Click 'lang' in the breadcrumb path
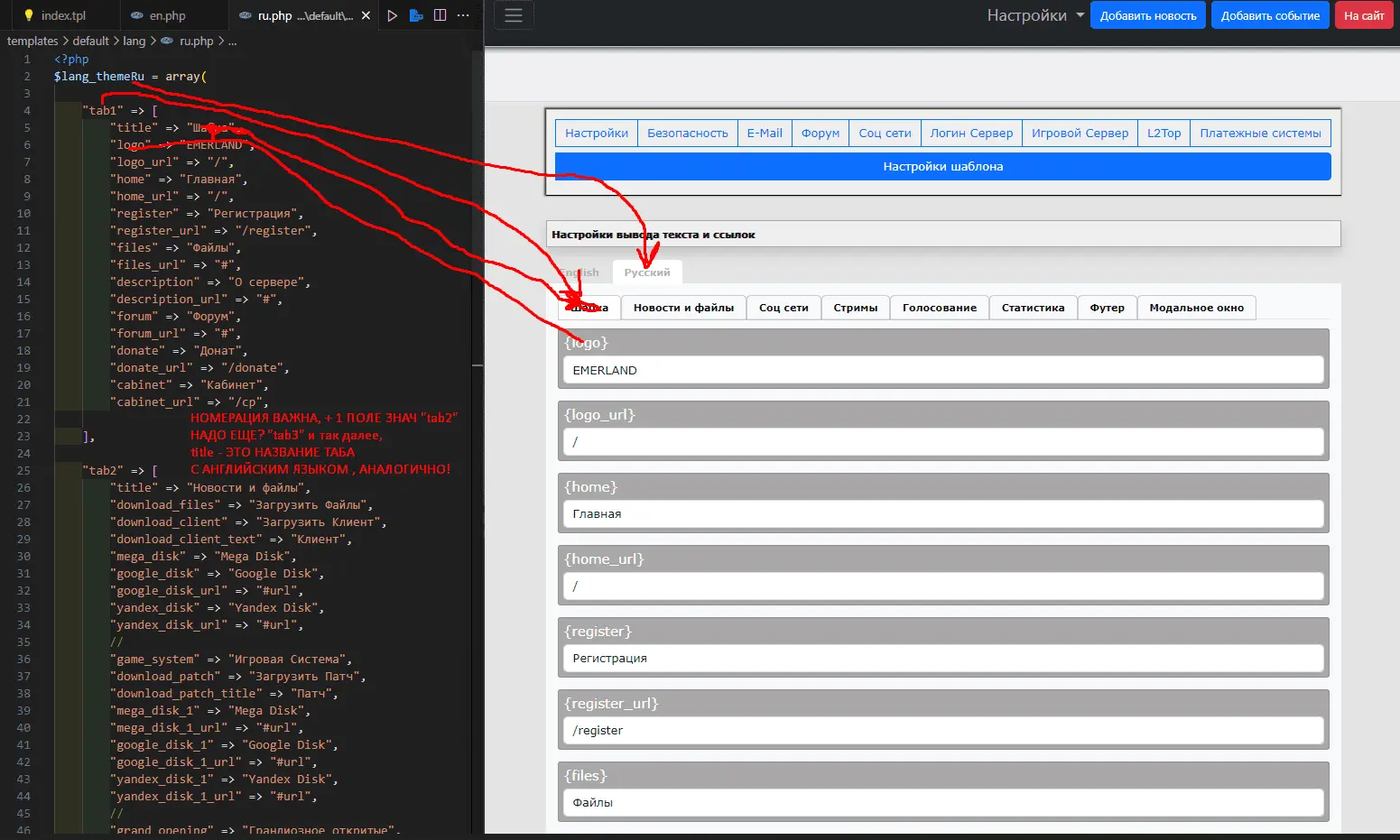This screenshot has width=1400, height=840. point(134,42)
